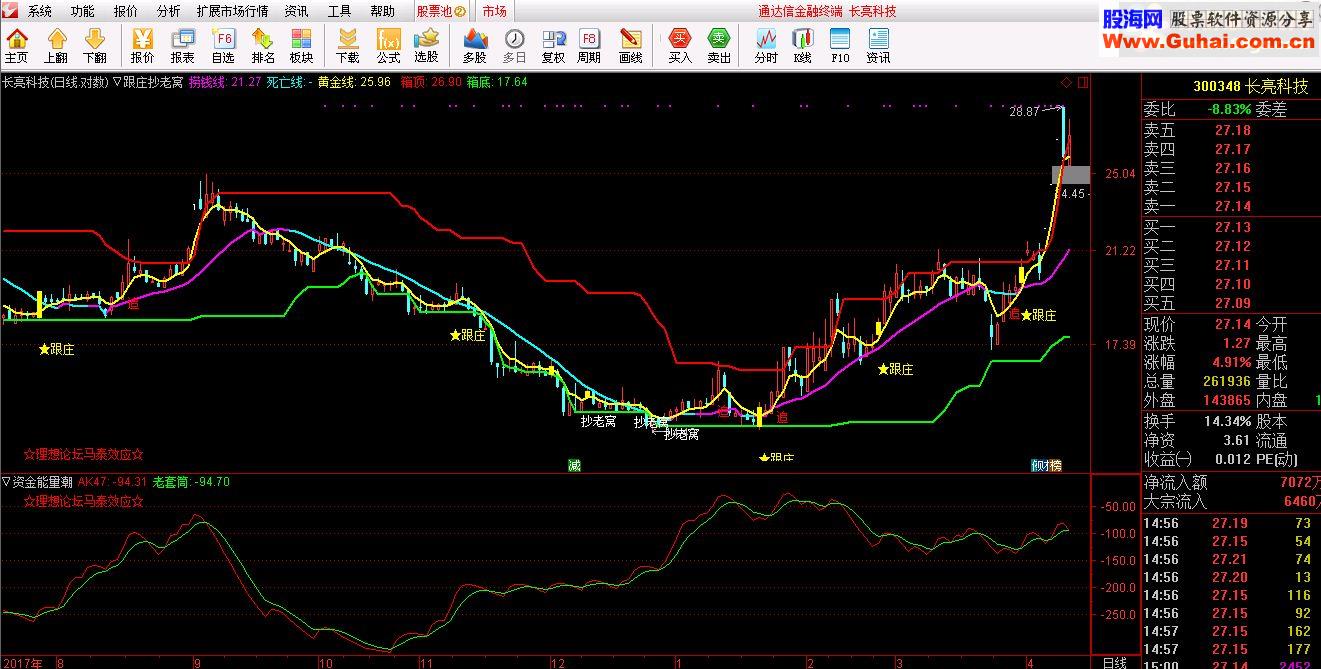Expand the 资金能量潮 indicator dropdown triangle
The height and width of the screenshot is (669, 1321).
[7, 481]
